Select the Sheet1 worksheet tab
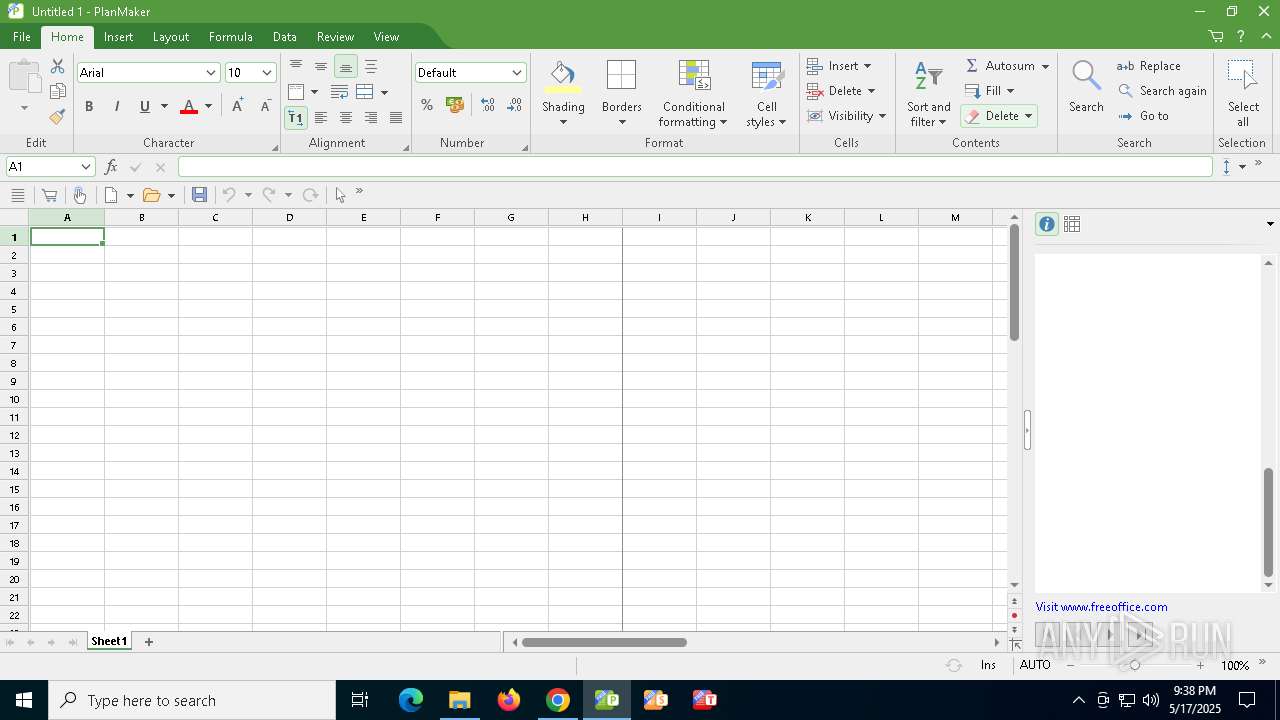Viewport: 1280px width, 720px height. [x=109, y=642]
